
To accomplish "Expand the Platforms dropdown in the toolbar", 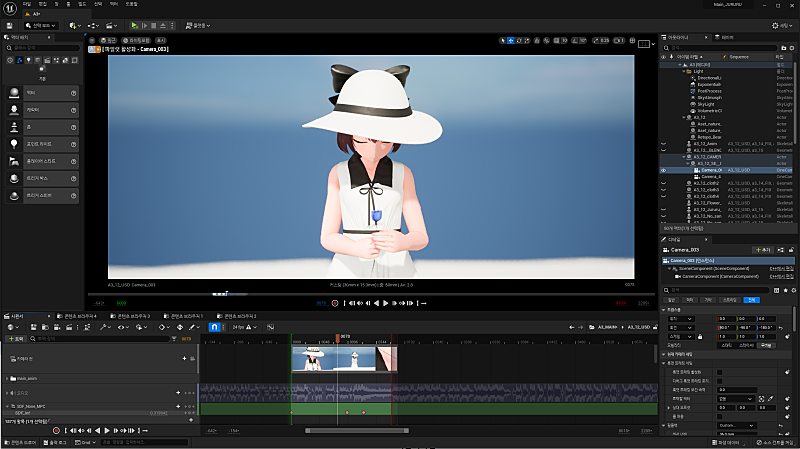I will tap(200, 25).
